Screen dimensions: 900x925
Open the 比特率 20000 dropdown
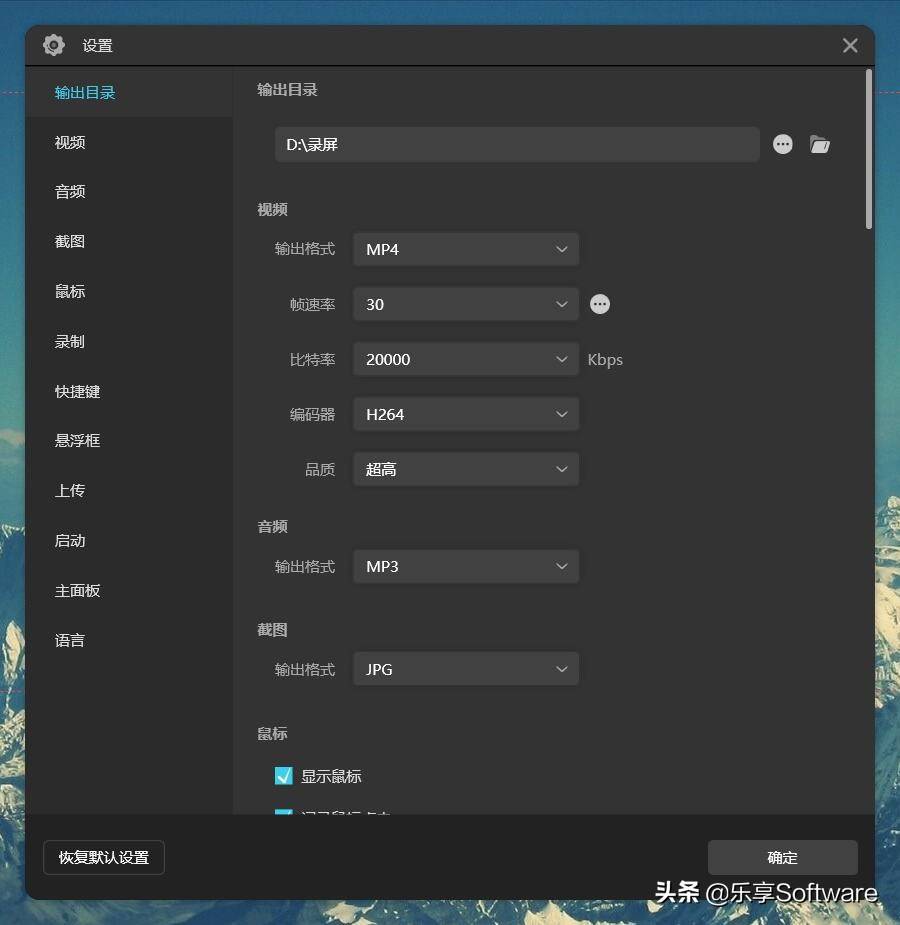(x=466, y=359)
